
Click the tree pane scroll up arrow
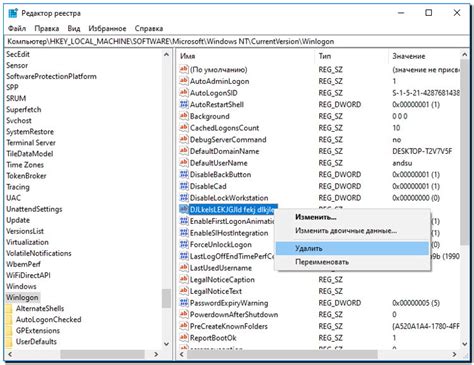166,54
